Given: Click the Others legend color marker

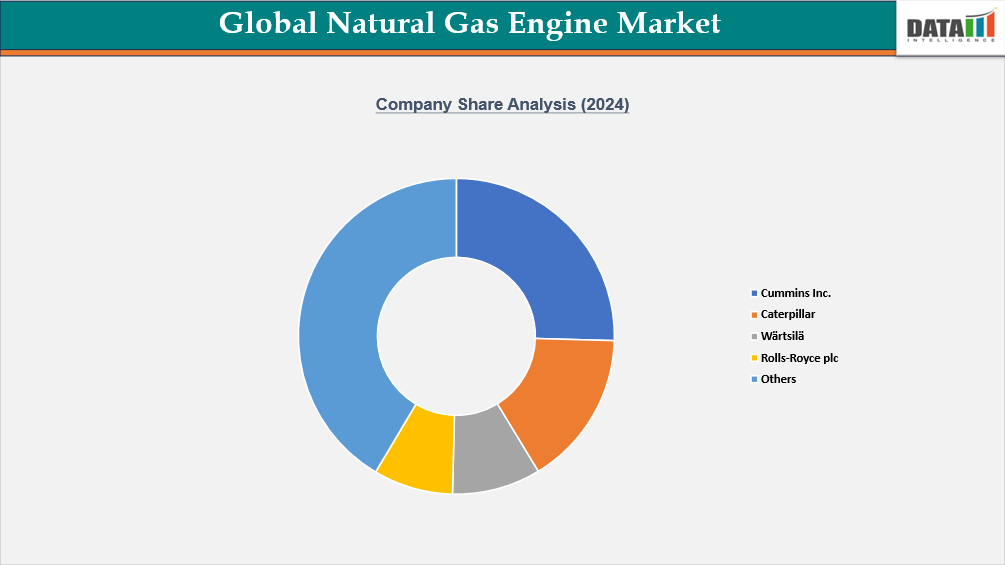Looking at the screenshot, I should [x=754, y=379].
